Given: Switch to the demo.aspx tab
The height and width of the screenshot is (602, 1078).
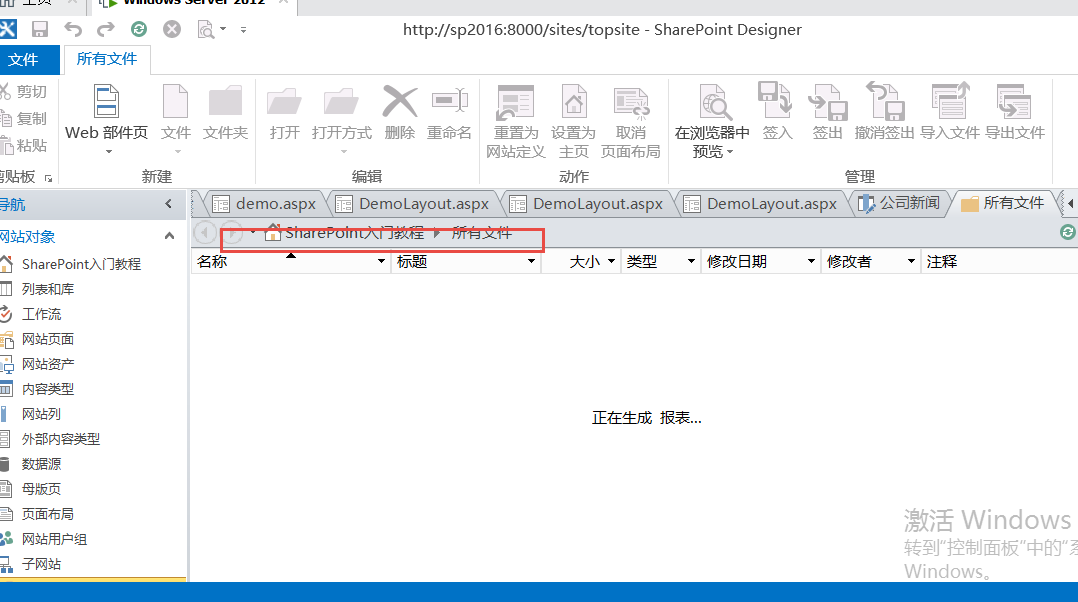Looking at the screenshot, I should tap(265, 203).
